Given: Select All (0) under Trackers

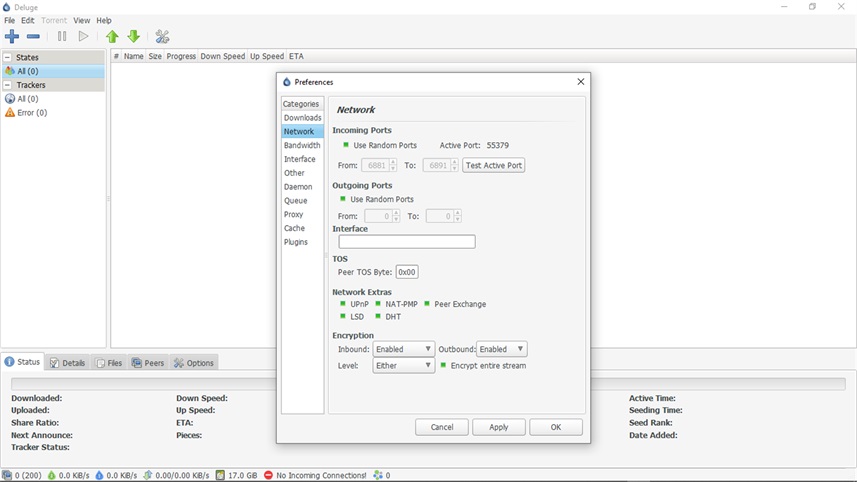Looking at the screenshot, I should [x=54, y=99].
